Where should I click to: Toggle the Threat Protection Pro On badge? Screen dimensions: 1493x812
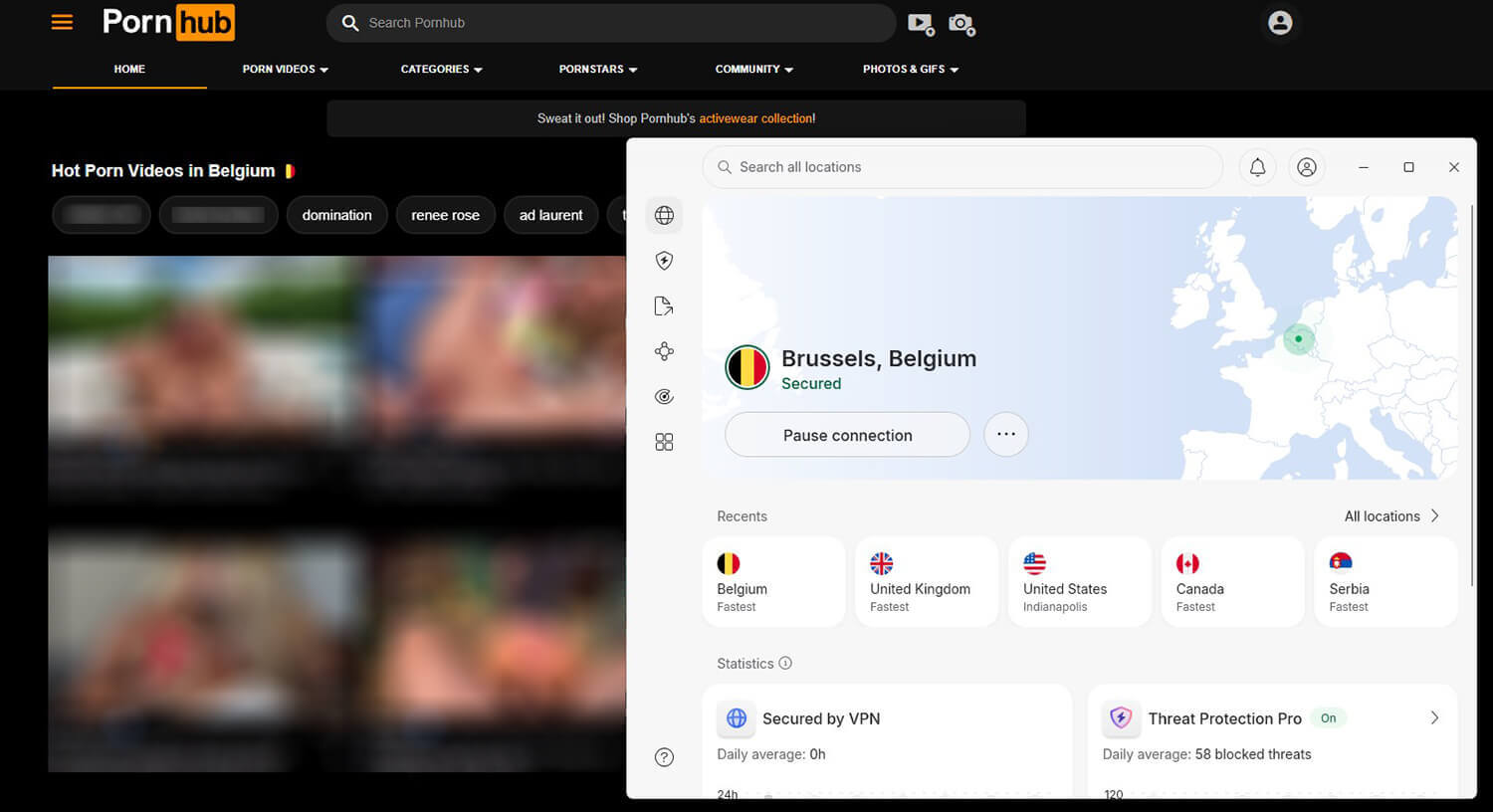(1329, 717)
